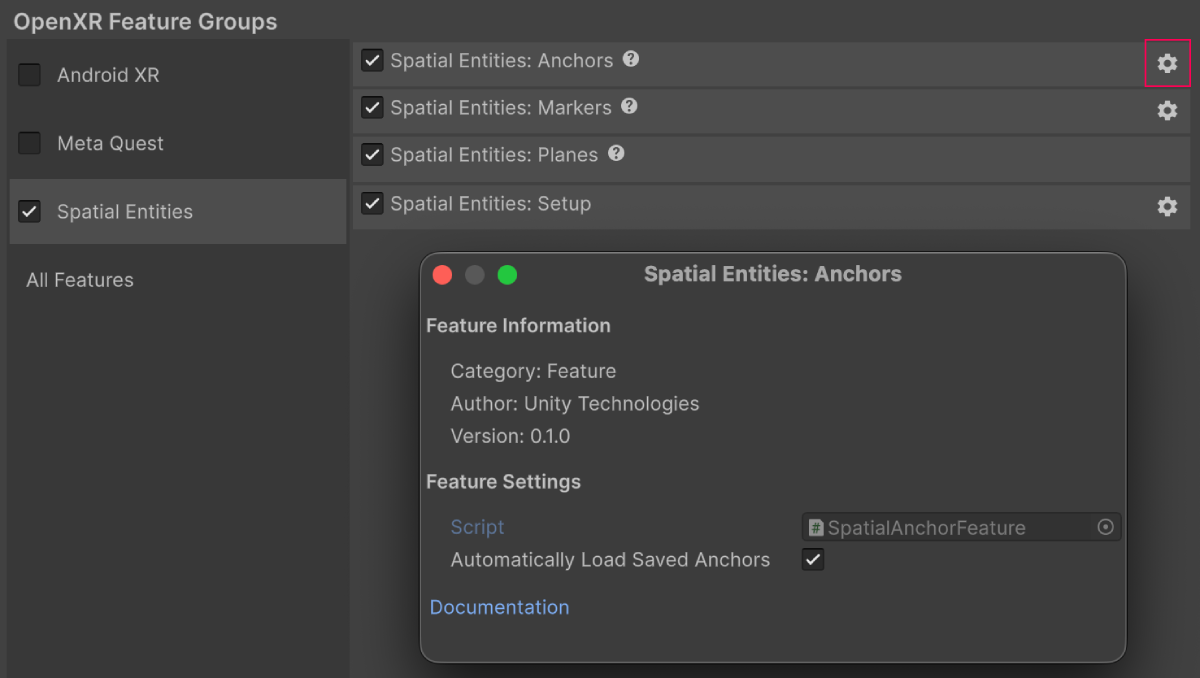The image size is (1200, 678).
Task: Click the Spatial Entities: Setup row label
Action: [x=490, y=203]
